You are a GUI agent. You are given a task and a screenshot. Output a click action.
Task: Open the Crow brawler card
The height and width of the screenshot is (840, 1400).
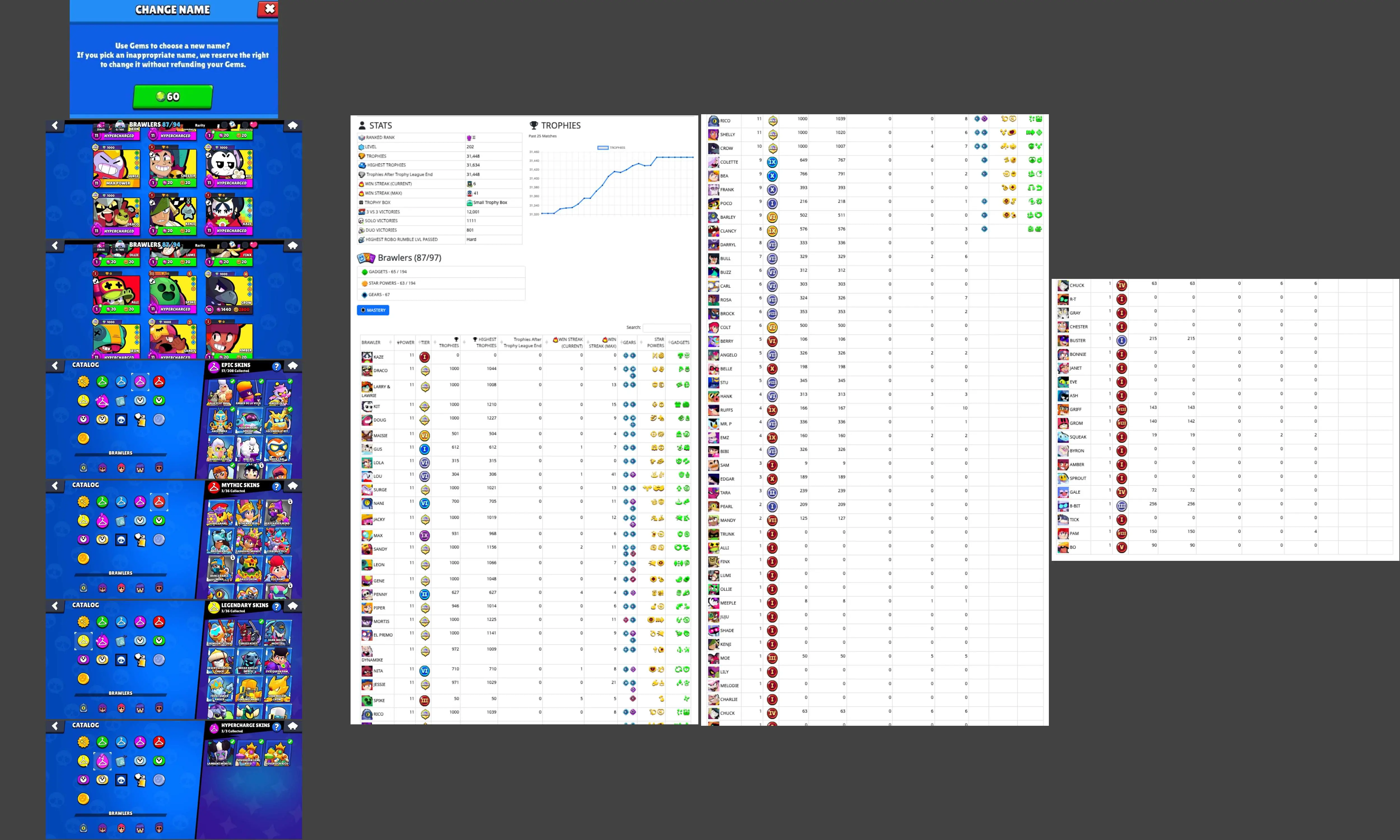229,293
